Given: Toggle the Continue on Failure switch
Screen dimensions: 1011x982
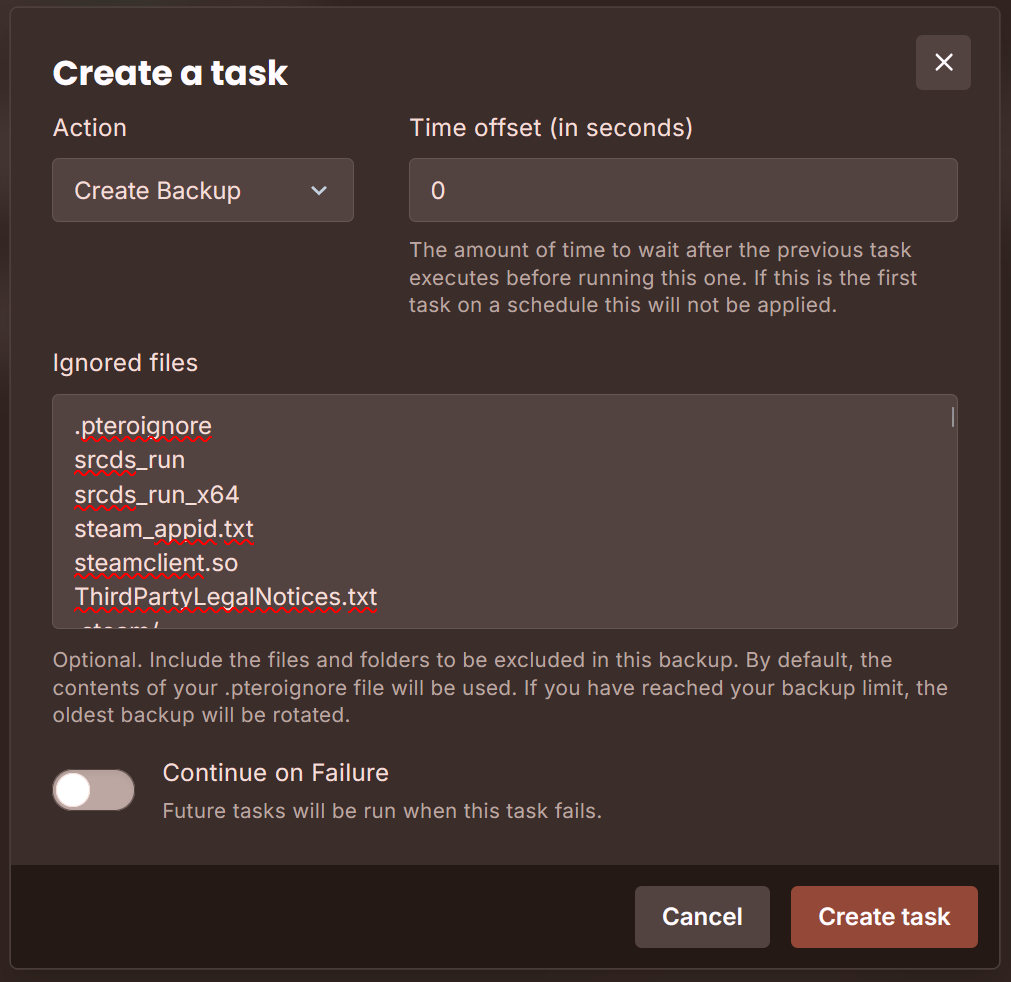Looking at the screenshot, I should pyautogui.click(x=94, y=790).
